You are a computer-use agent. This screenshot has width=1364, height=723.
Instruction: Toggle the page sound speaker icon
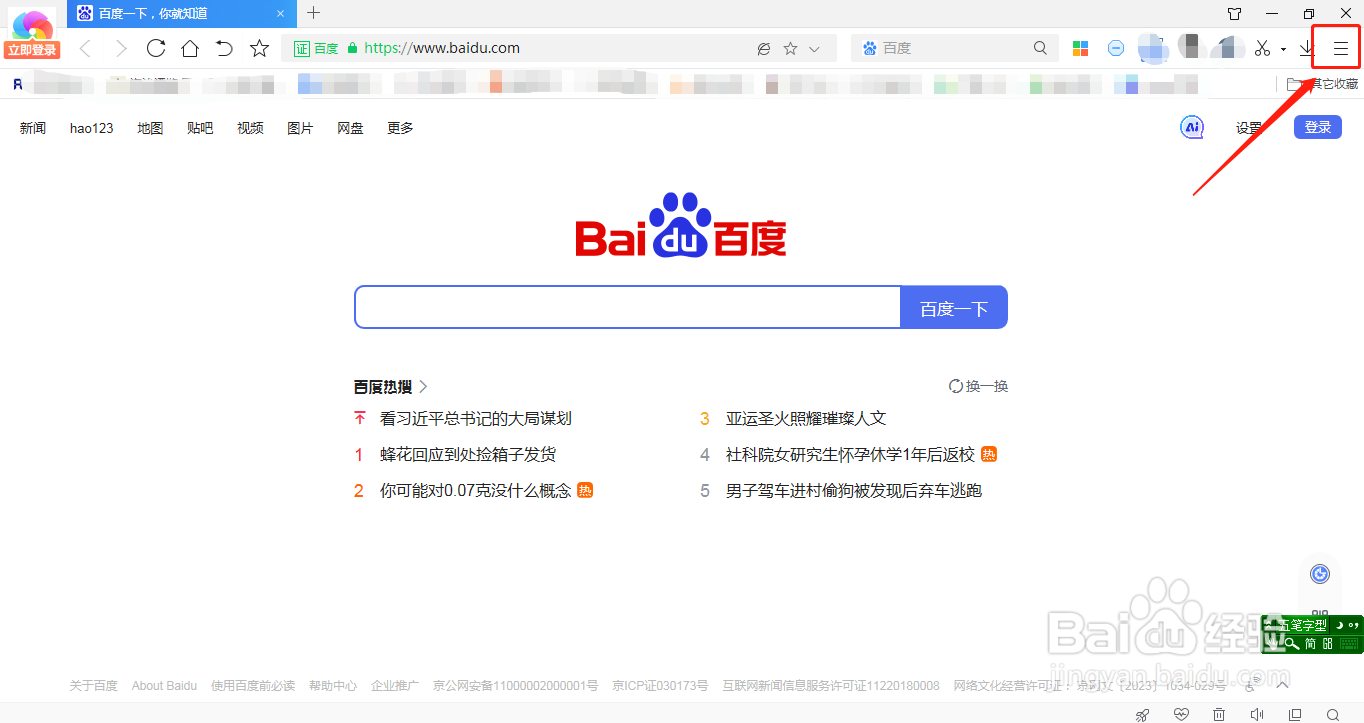pos(1257,714)
